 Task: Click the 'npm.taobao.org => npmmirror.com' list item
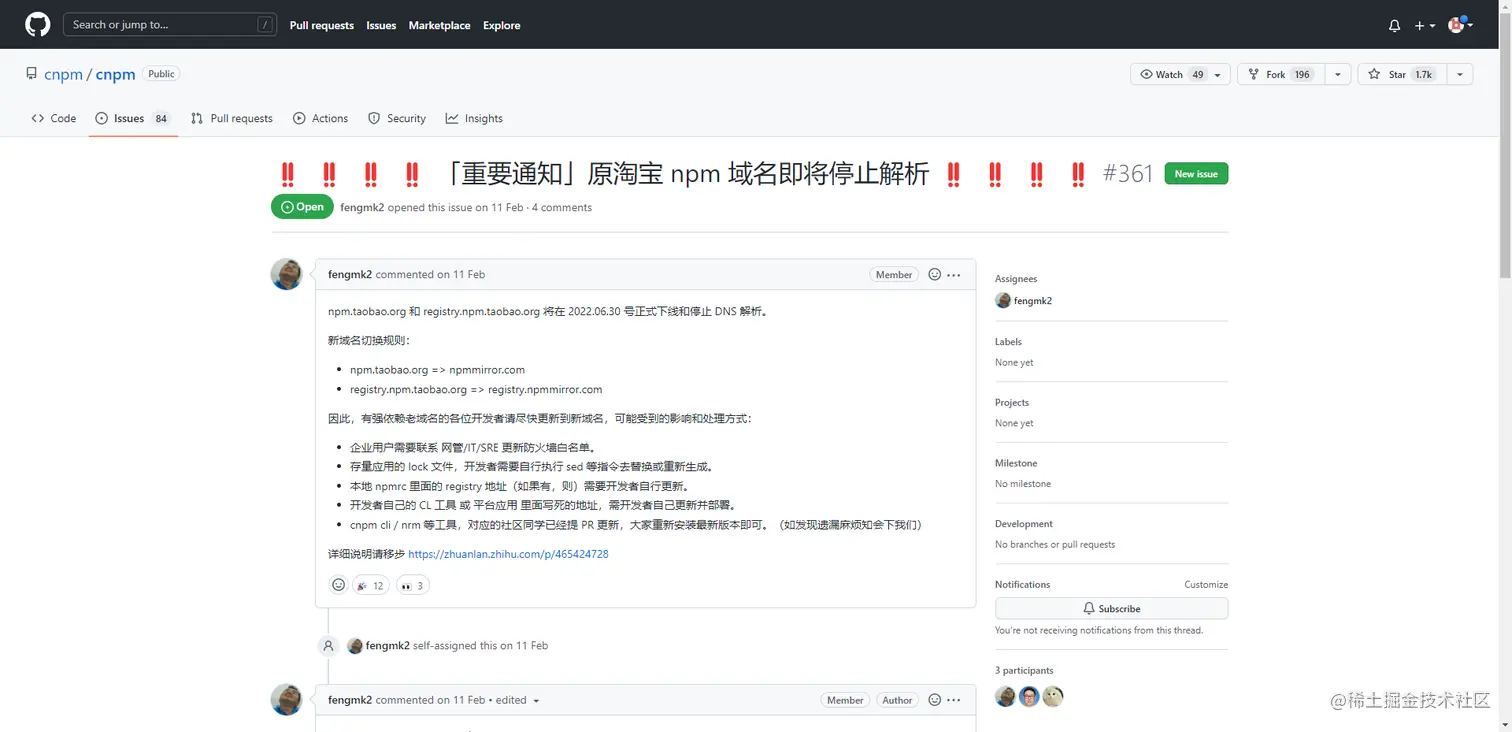click(x=437, y=370)
